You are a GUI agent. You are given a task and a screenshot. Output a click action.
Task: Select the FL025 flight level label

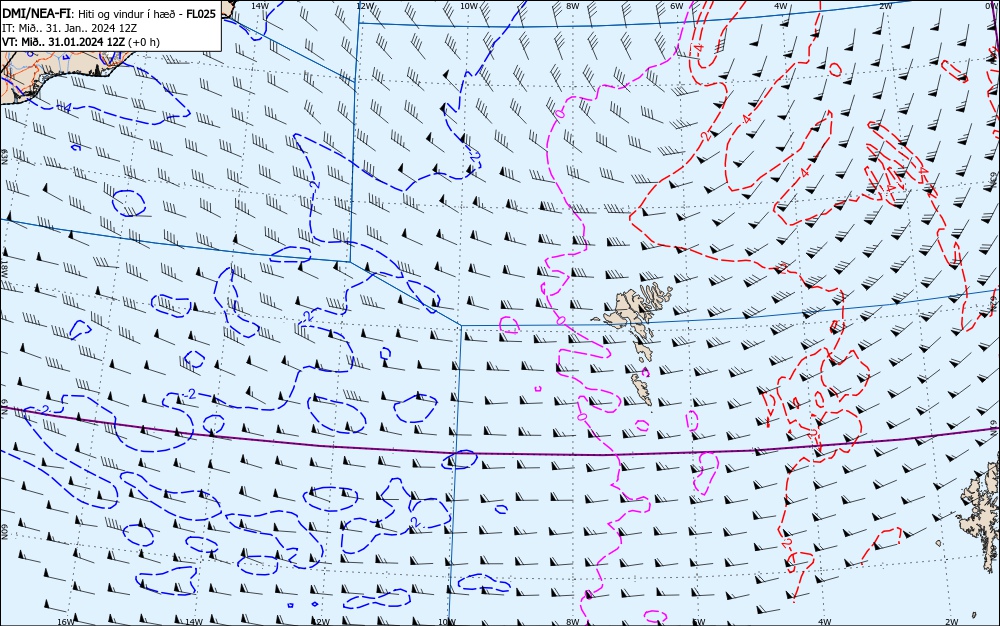[201, 14]
